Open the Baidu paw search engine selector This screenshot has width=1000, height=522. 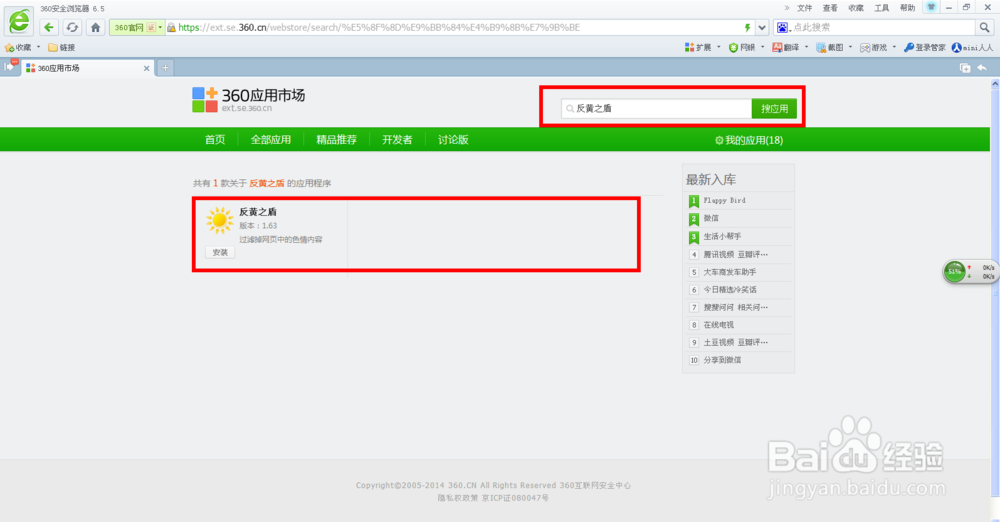click(783, 27)
